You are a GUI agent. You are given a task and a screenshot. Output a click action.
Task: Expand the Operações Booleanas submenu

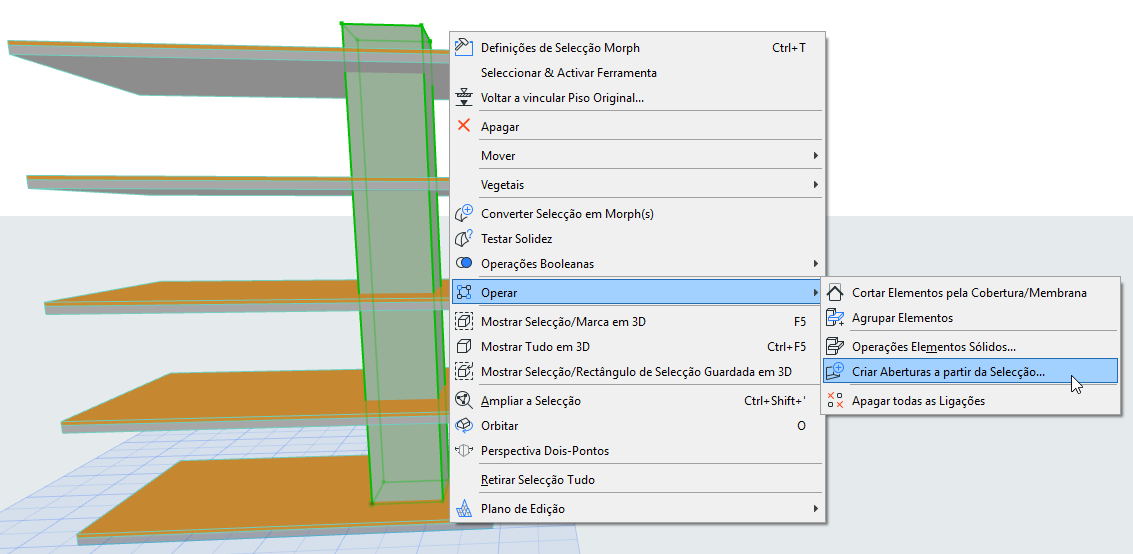coord(637,264)
